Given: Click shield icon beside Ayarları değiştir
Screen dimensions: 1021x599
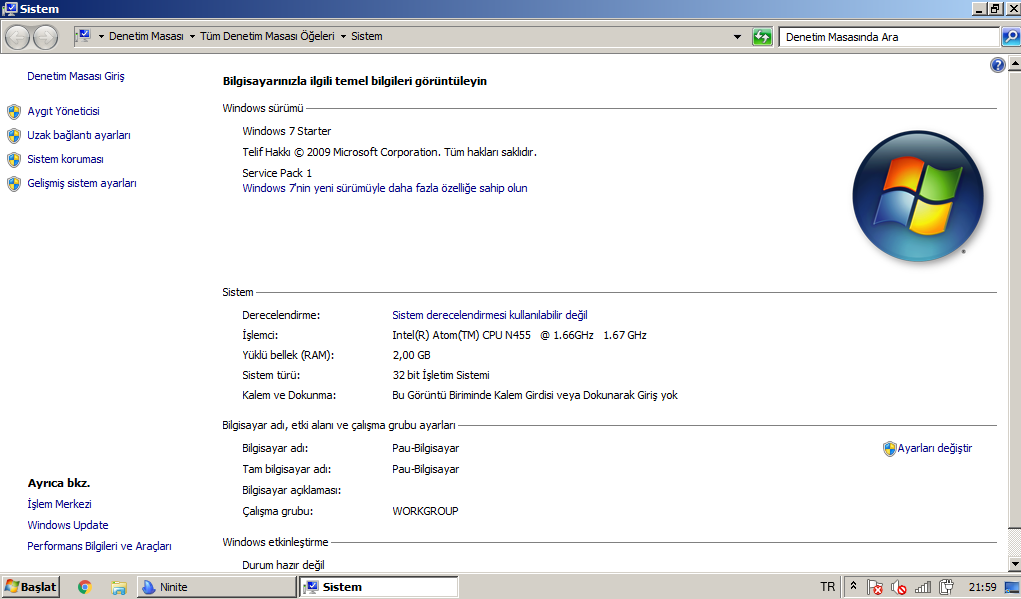Looking at the screenshot, I should tap(889, 449).
